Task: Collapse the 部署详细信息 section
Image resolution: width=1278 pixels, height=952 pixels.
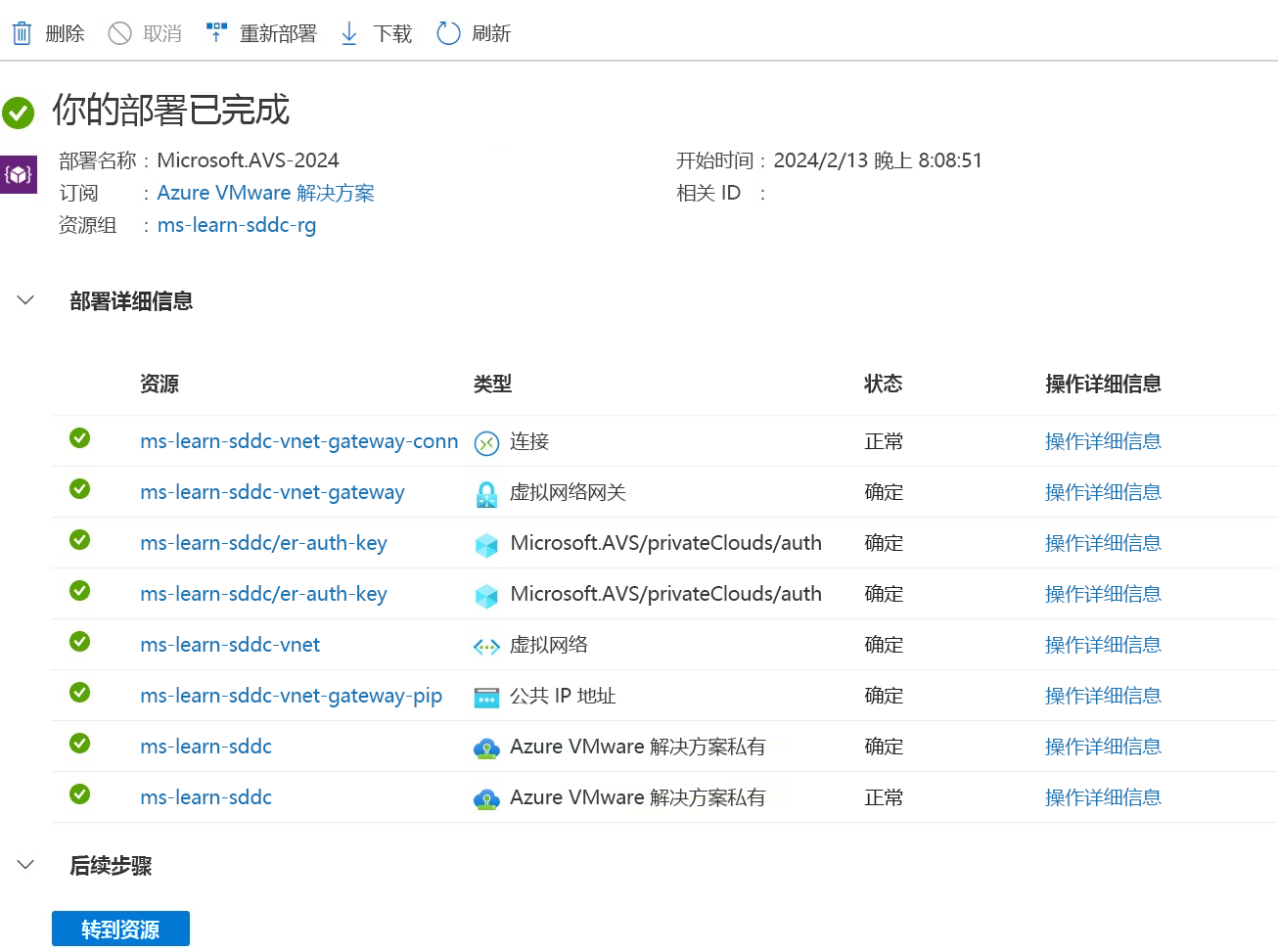Action: tap(26, 300)
